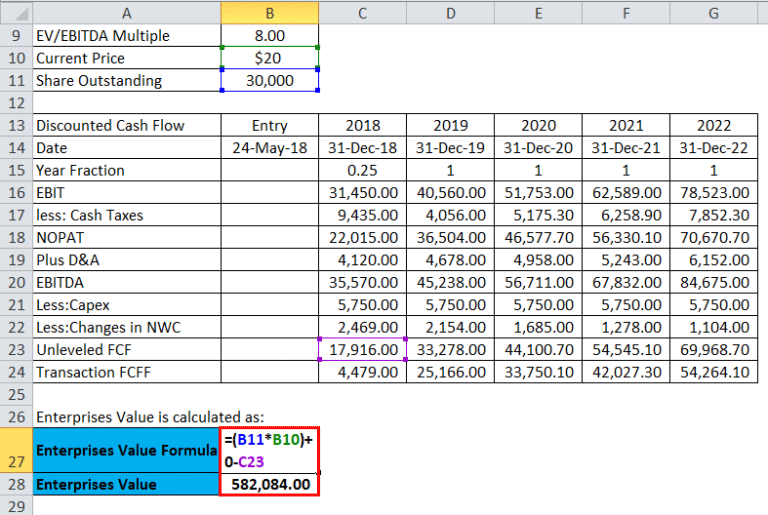768x515 pixels.
Task: Select the Enterprises Value Formula label cell
Action: [x=127, y=450]
